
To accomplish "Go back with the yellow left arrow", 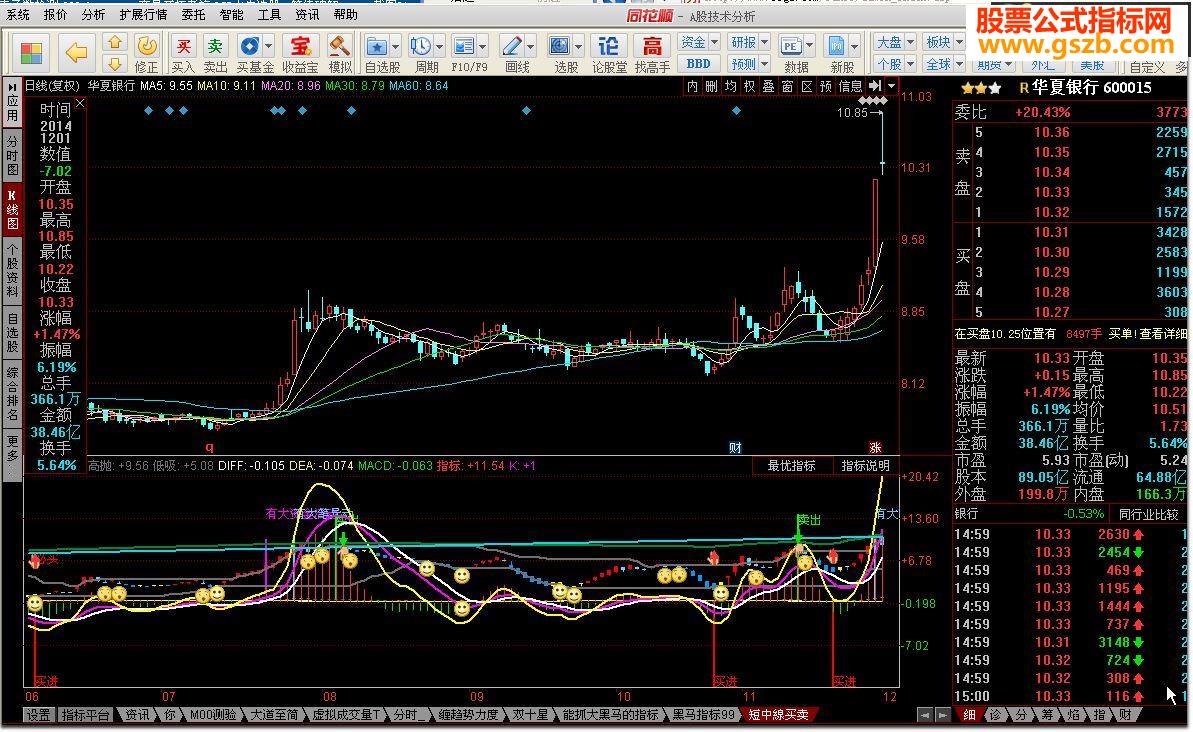I will (77, 53).
